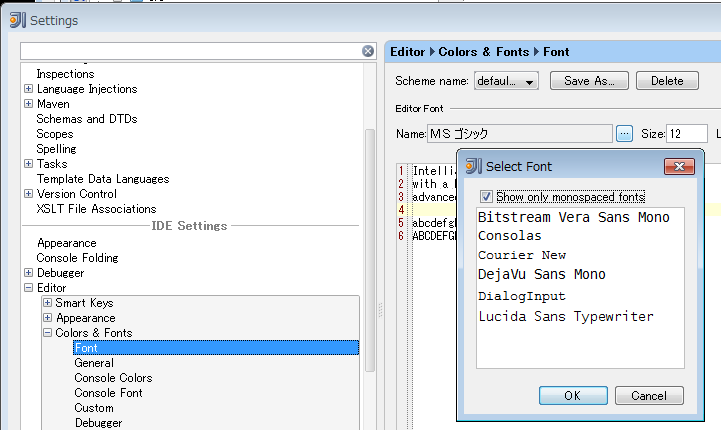Viewport: 721px width, 430px height.
Task: Clear the settings search field
Action: (367, 51)
